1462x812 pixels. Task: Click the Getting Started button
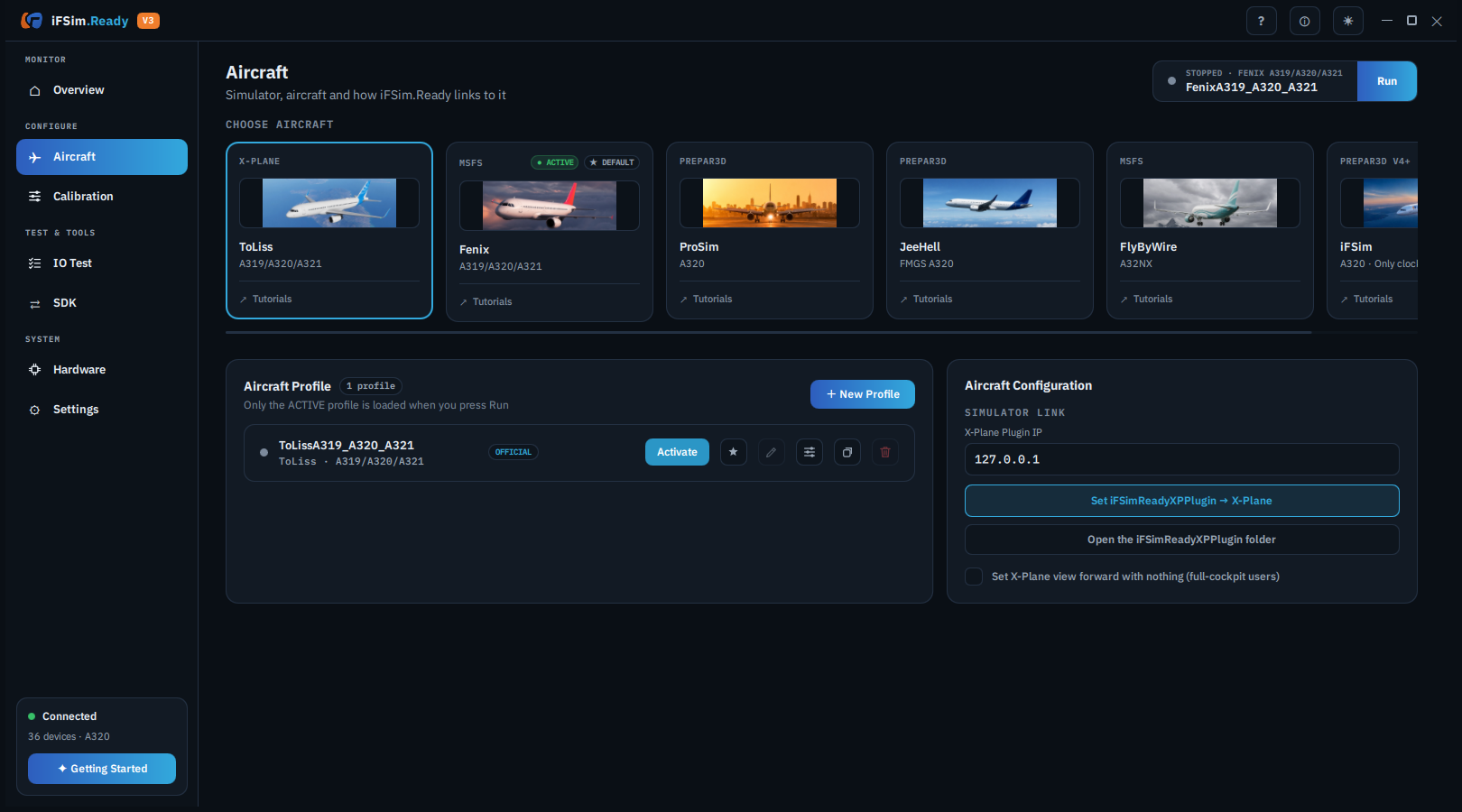click(102, 769)
